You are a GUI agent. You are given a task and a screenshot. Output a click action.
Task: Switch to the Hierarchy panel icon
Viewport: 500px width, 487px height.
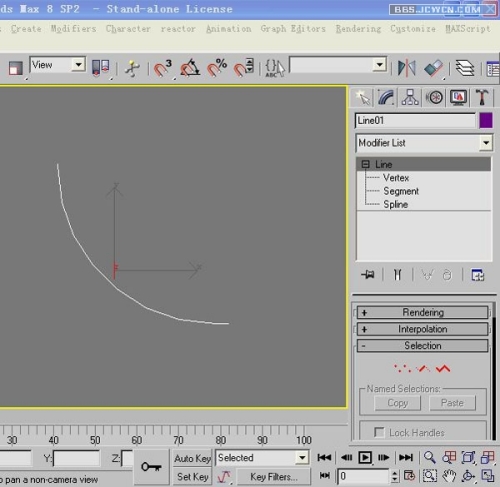click(410, 98)
